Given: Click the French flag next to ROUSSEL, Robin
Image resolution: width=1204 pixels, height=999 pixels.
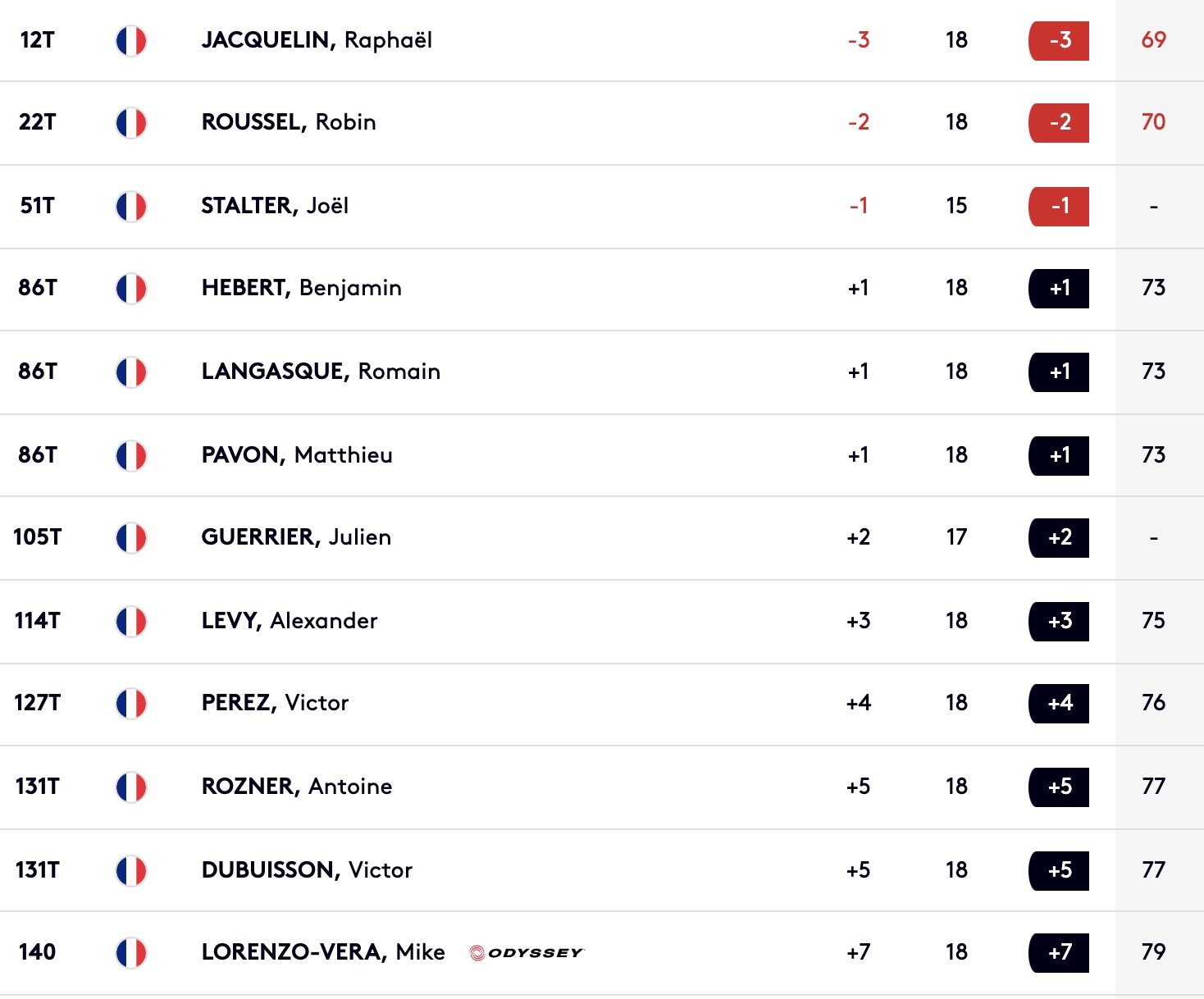Looking at the screenshot, I should tap(131, 122).
